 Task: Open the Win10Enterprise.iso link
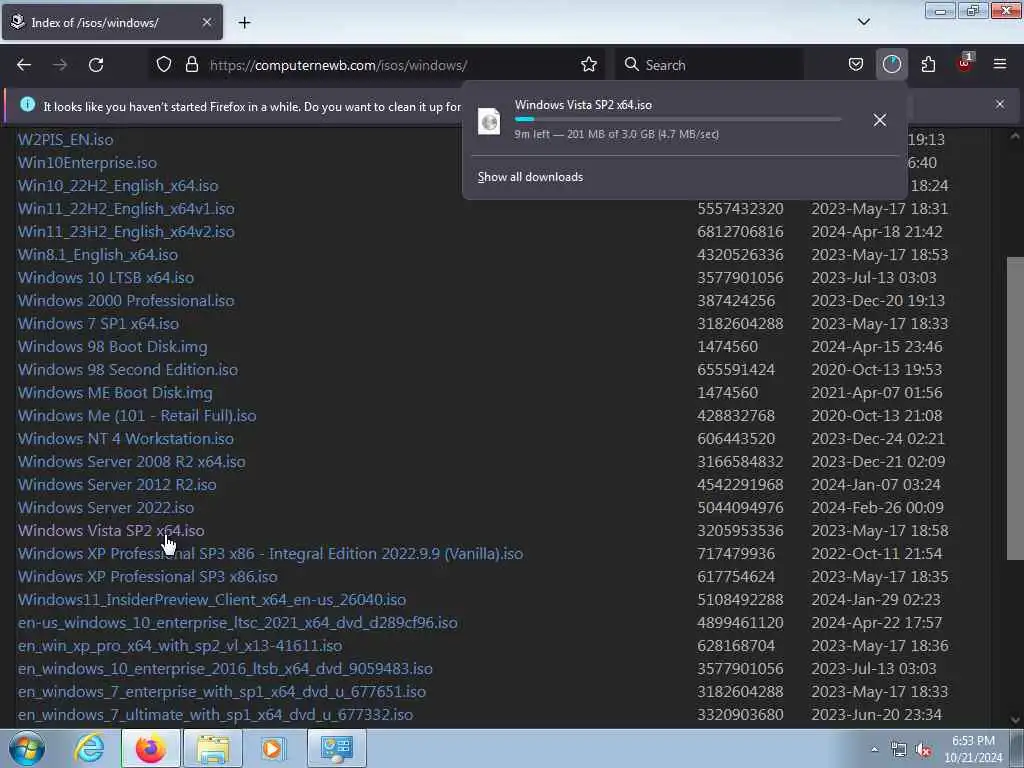click(x=87, y=163)
